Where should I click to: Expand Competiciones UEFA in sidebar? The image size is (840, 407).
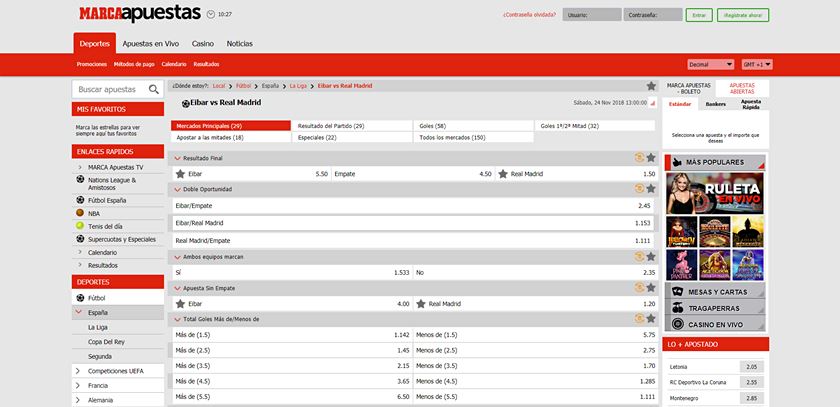[78, 371]
